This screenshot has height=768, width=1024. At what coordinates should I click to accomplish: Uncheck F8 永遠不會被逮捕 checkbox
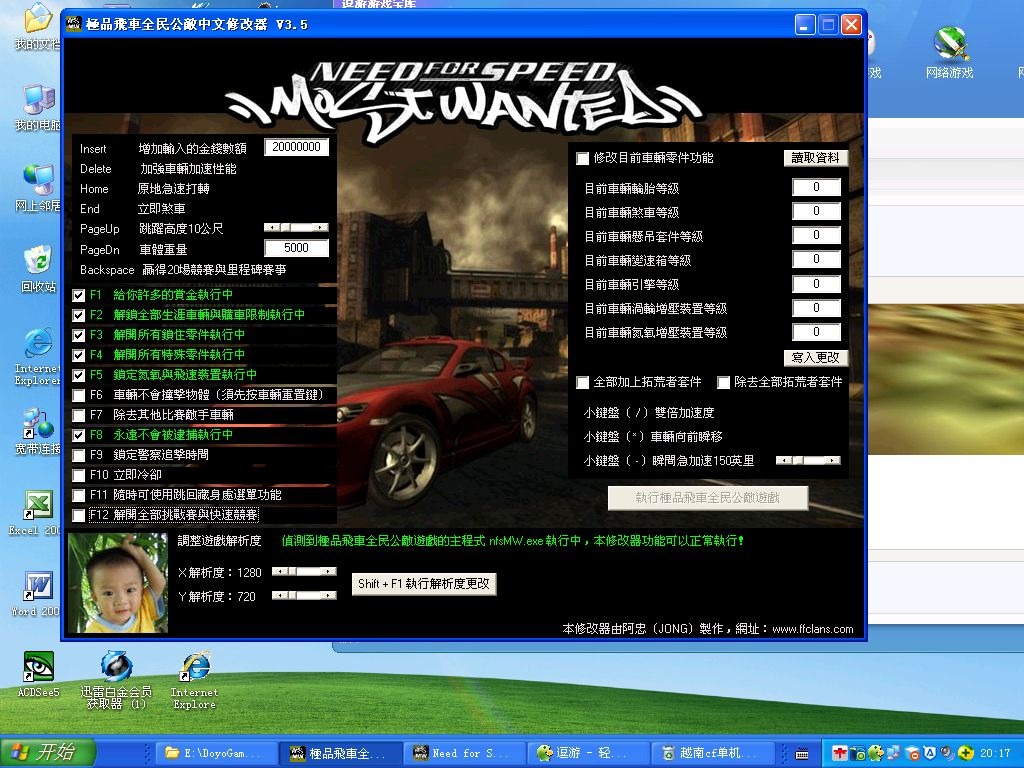pyautogui.click(x=78, y=436)
